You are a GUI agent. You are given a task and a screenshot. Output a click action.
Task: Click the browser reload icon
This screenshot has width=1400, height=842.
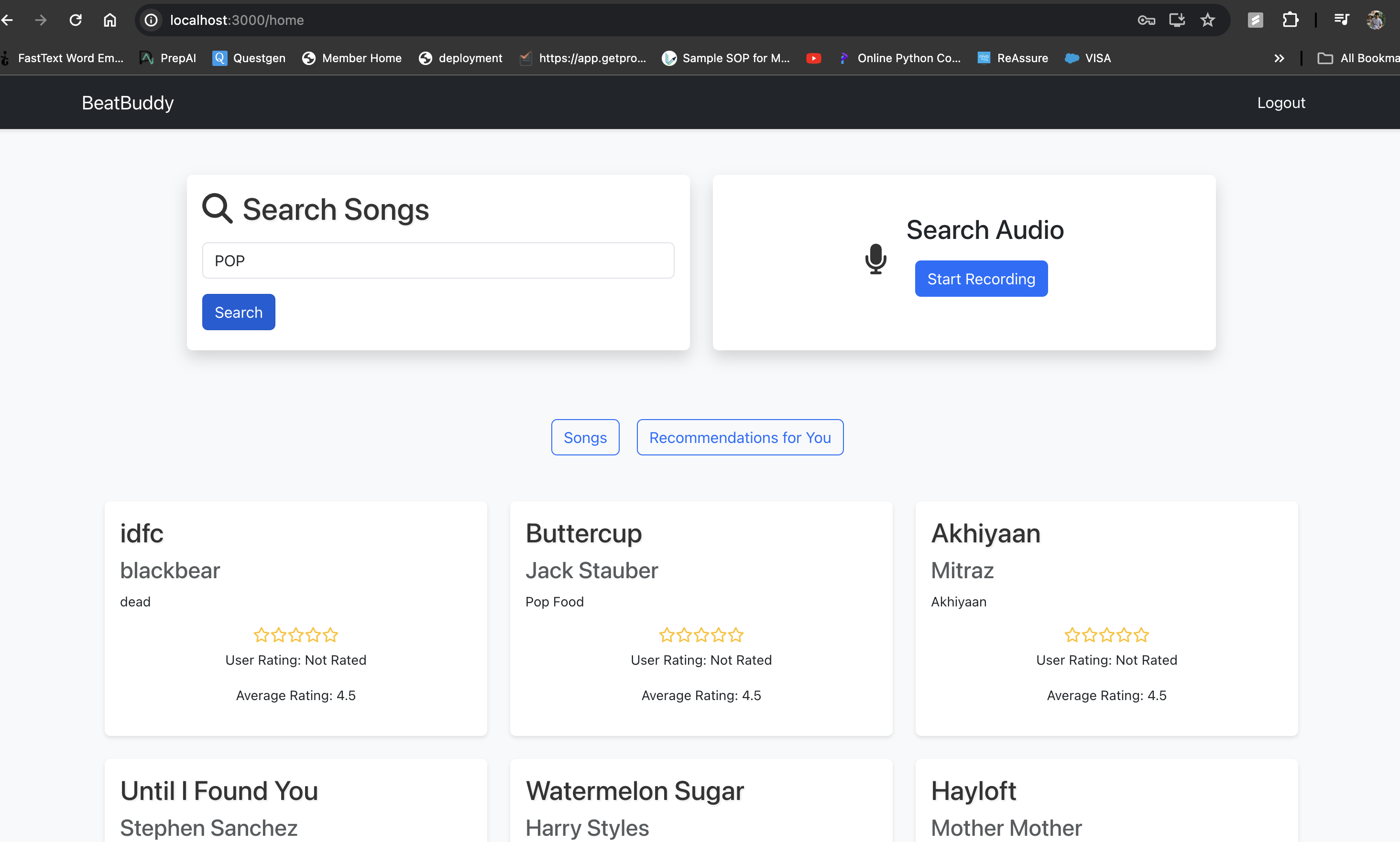[76, 21]
